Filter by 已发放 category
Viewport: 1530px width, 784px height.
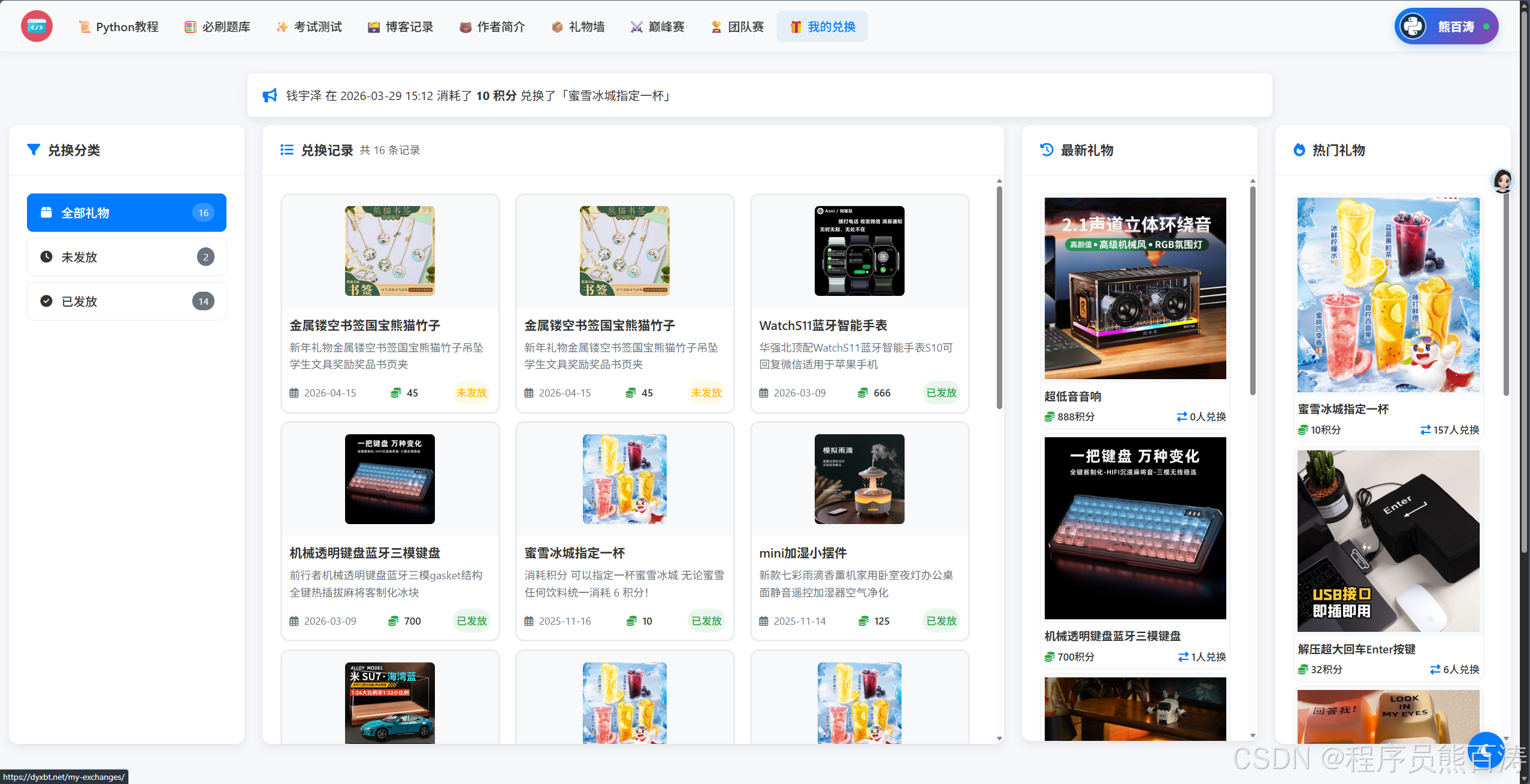(x=126, y=301)
